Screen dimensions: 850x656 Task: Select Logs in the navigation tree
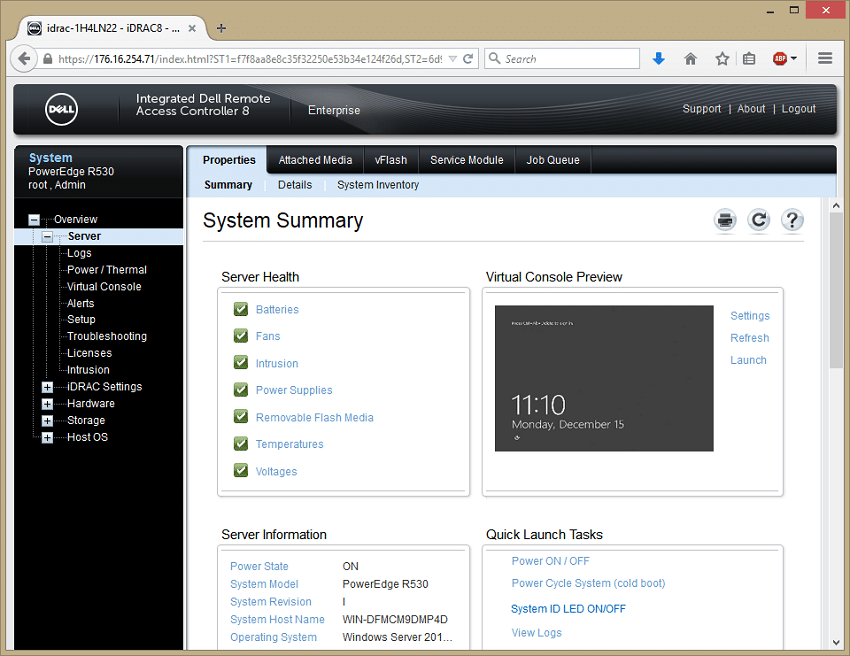coord(79,253)
